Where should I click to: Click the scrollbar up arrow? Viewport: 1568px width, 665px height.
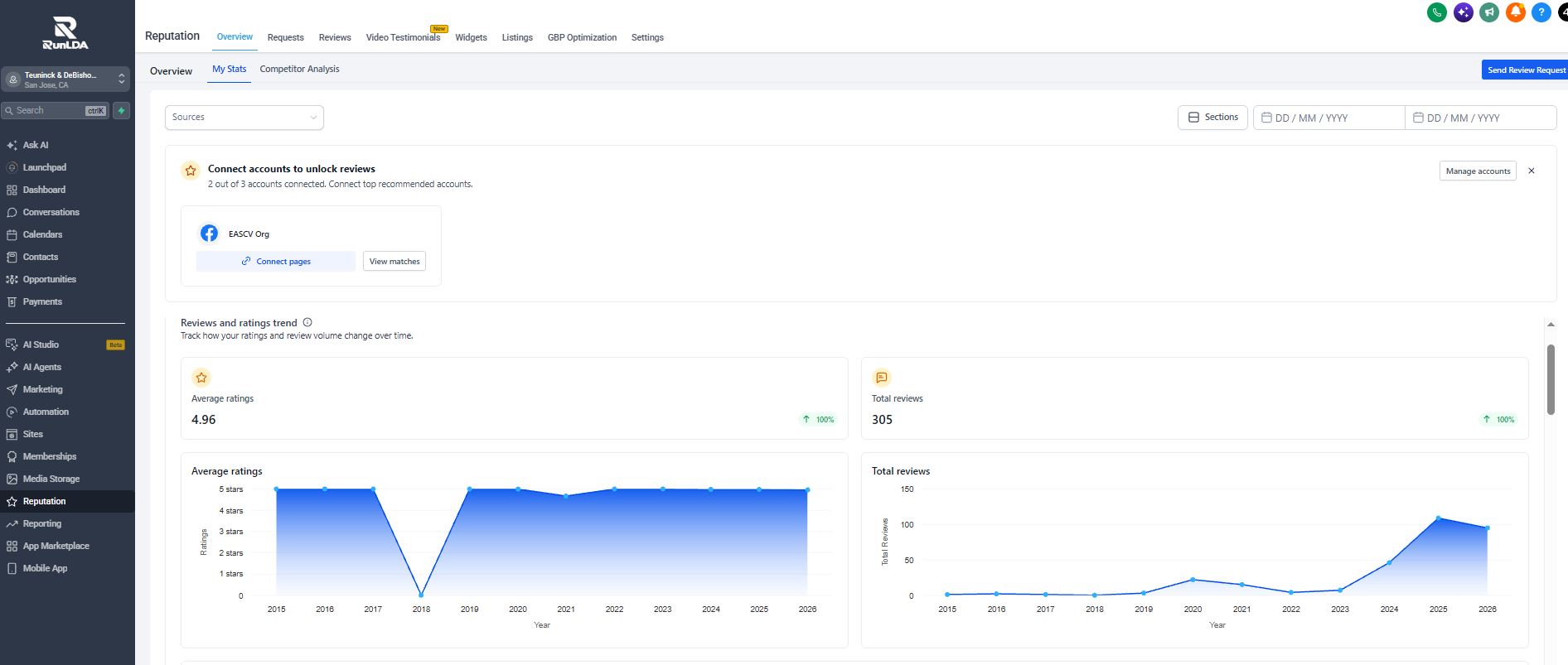1551,325
